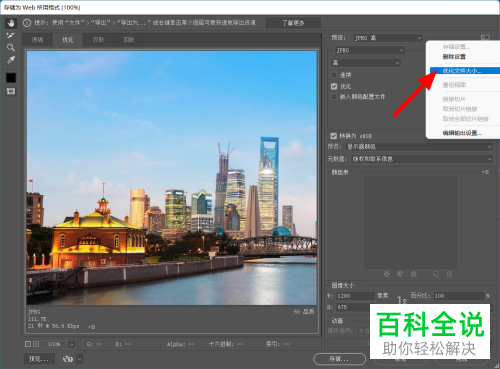Choose 编辑输出设置 from the menu

[x=463, y=133]
